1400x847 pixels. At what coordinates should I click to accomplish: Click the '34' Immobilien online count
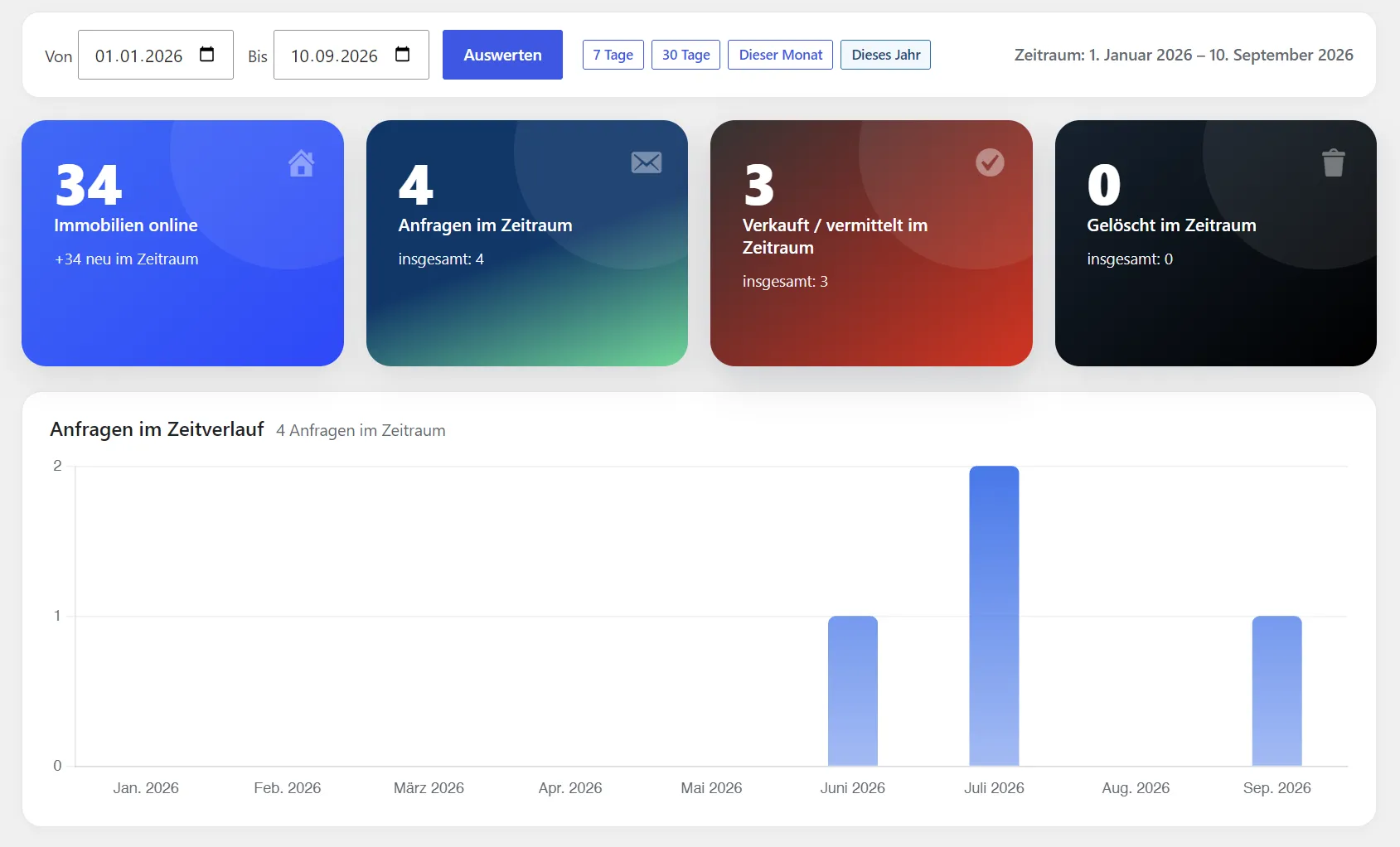coord(89,185)
